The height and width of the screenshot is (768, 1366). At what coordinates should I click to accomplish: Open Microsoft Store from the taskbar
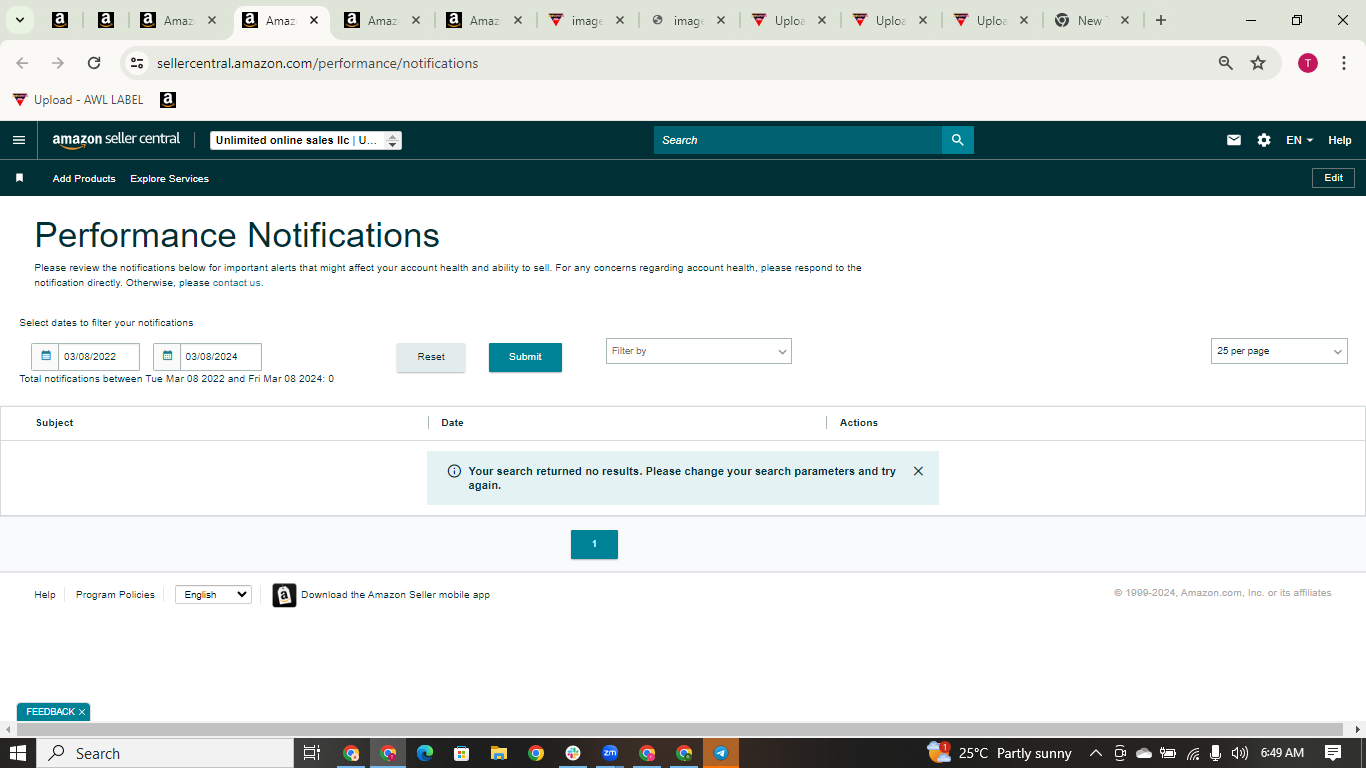coord(462,753)
